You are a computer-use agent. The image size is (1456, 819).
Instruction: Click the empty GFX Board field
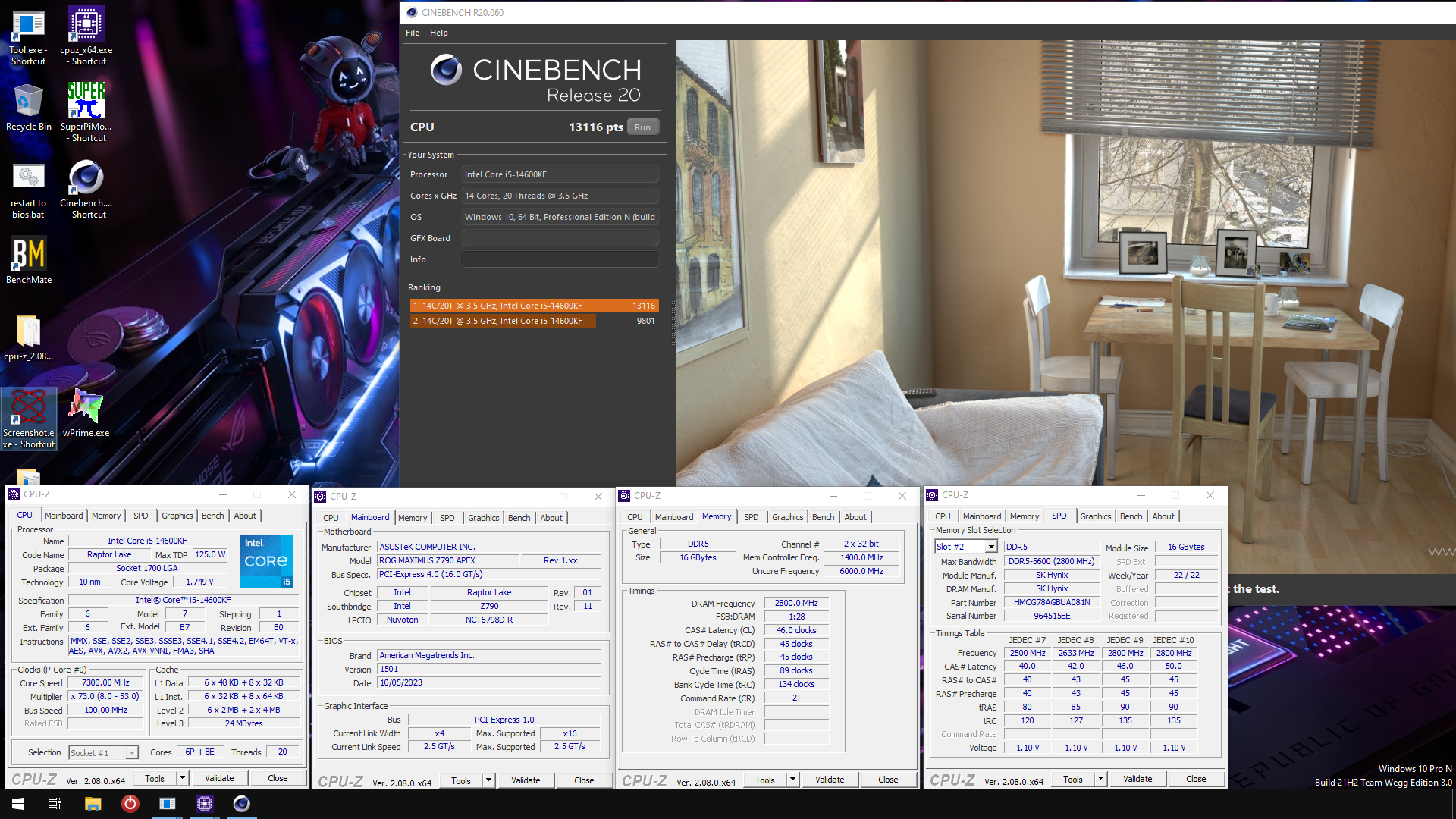(x=560, y=238)
